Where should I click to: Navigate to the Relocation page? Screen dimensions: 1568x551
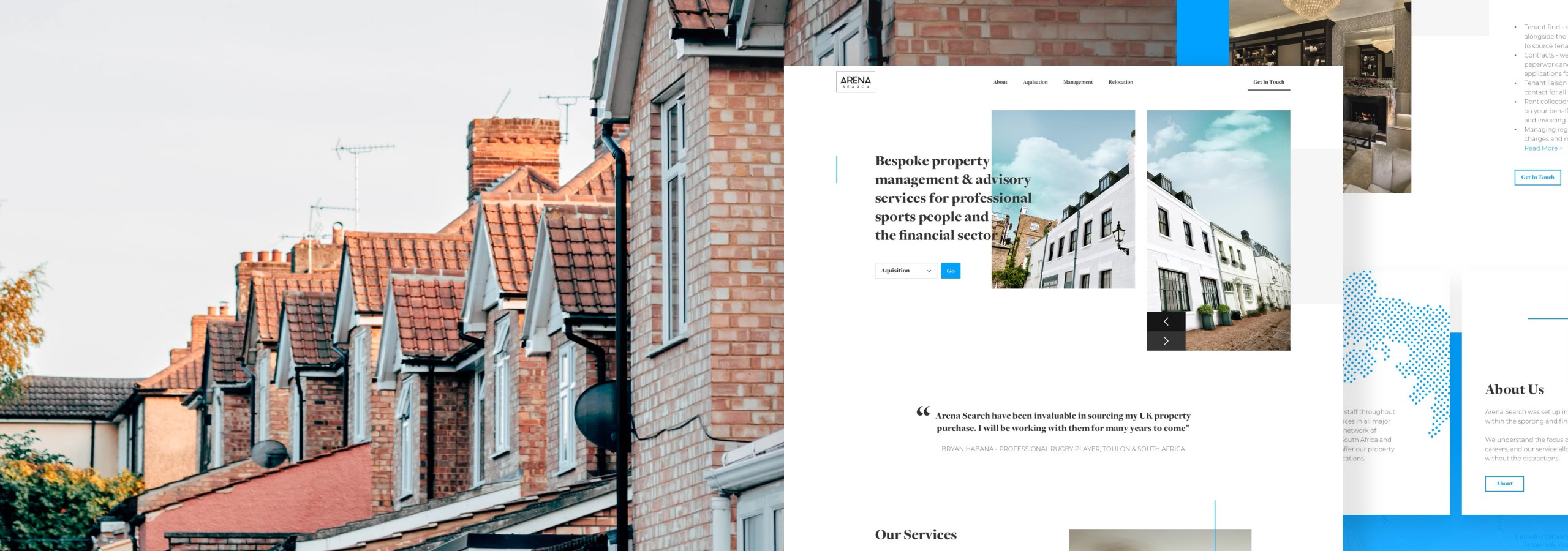[x=1120, y=82]
